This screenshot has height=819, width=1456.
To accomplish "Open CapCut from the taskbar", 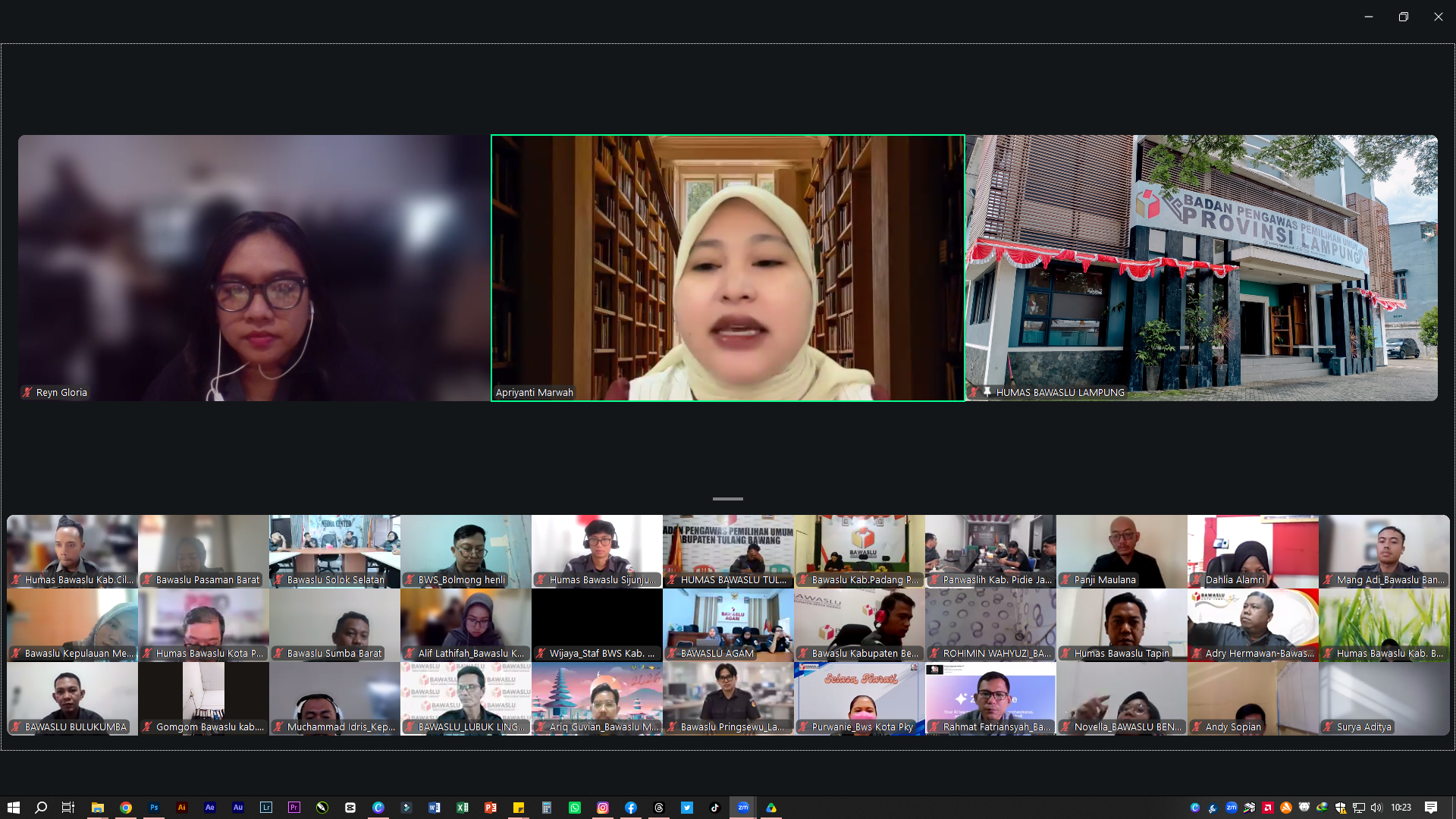I will (x=350, y=808).
